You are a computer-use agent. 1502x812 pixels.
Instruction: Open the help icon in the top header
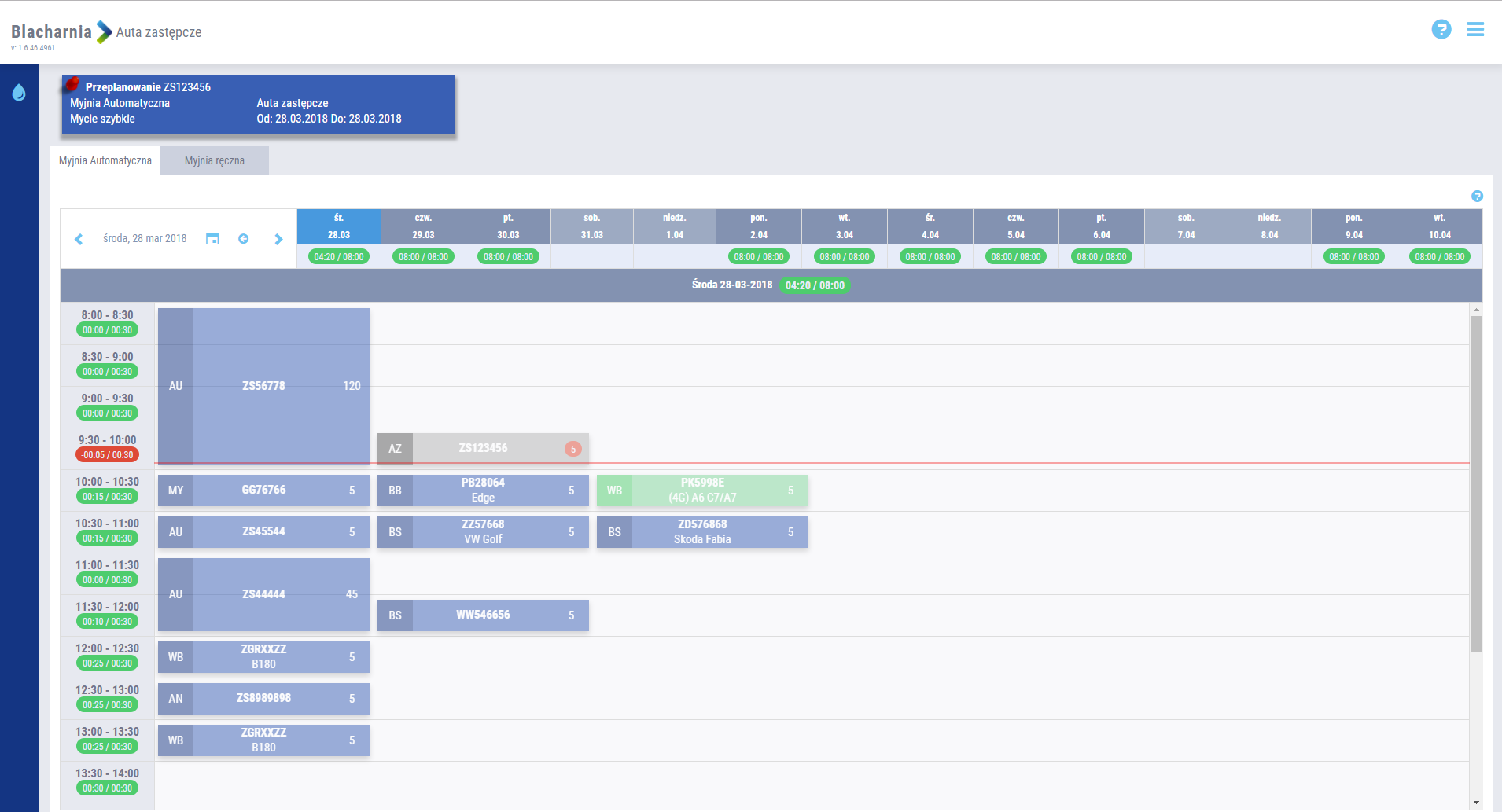pyautogui.click(x=1441, y=30)
